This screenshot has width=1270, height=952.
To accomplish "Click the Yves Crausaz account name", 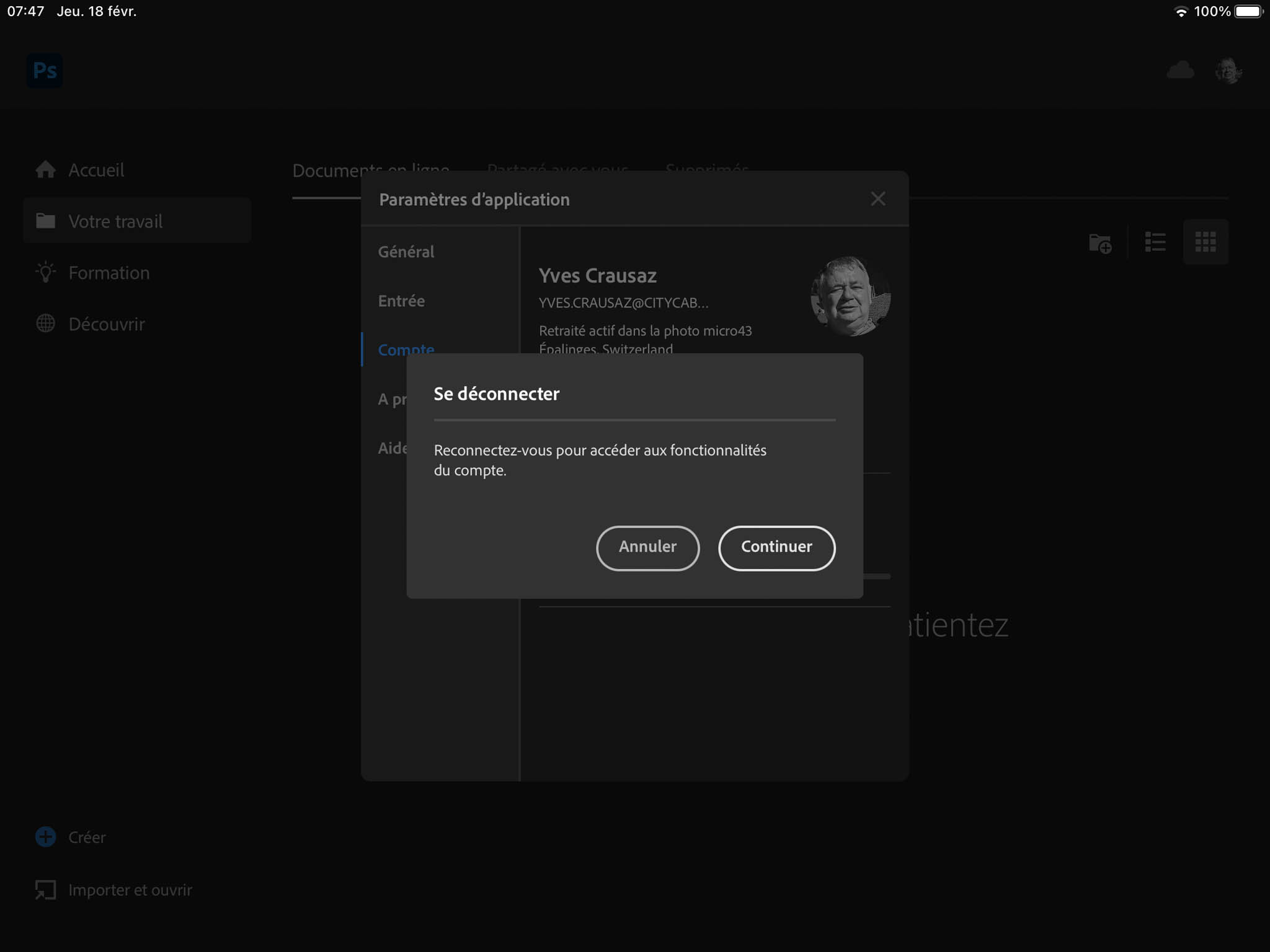I will [597, 275].
